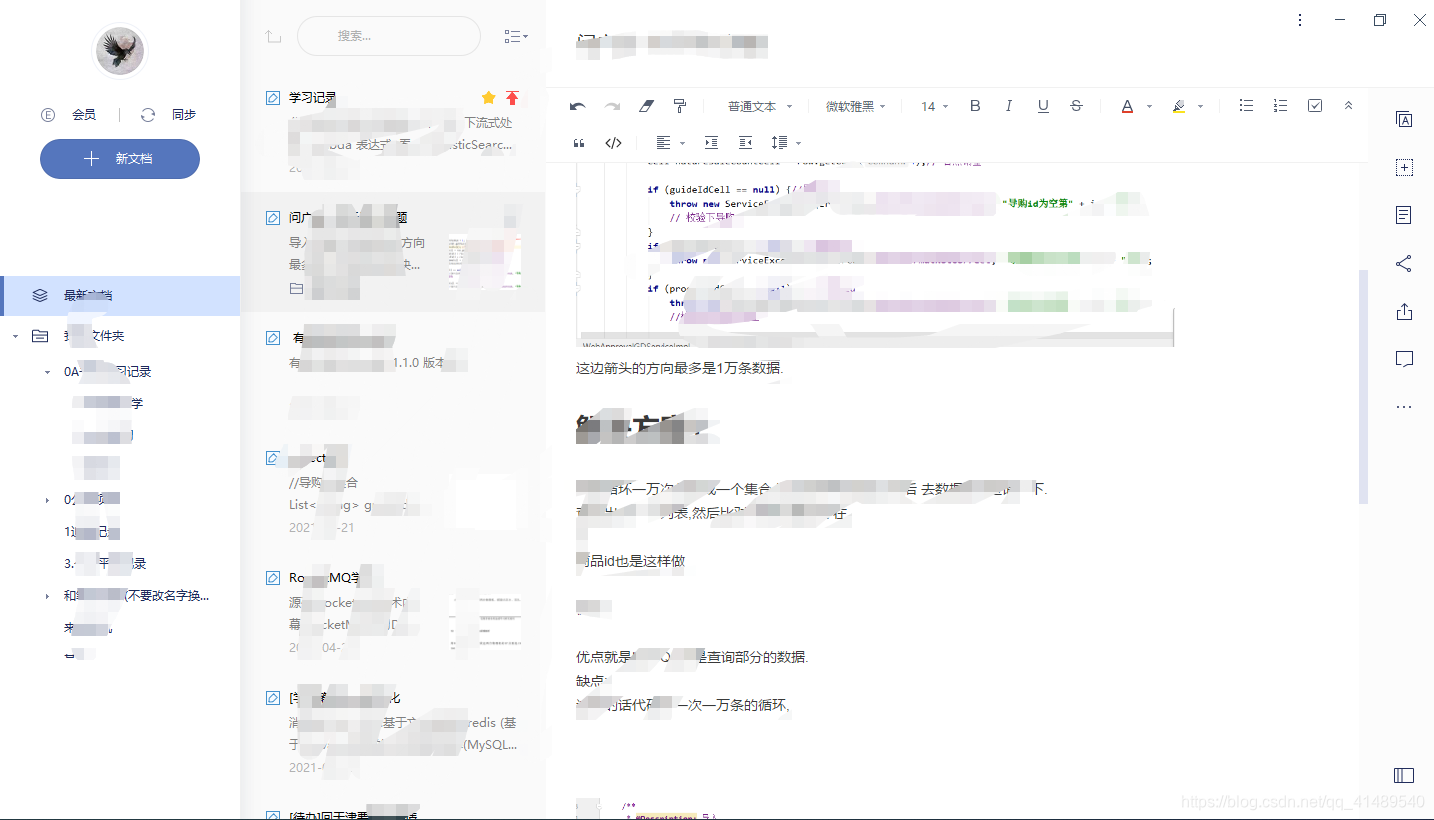Toggle strikethrough formatting
1434x820 pixels.
[1076, 106]
